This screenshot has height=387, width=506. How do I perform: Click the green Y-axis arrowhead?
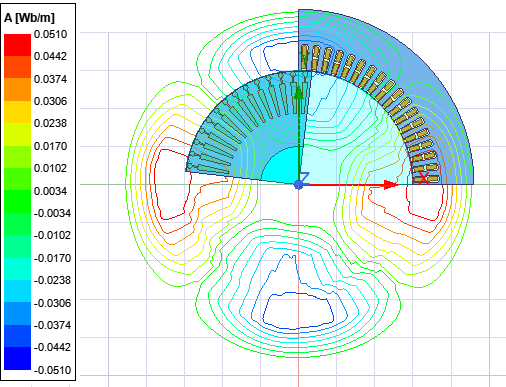click(299, 92)
